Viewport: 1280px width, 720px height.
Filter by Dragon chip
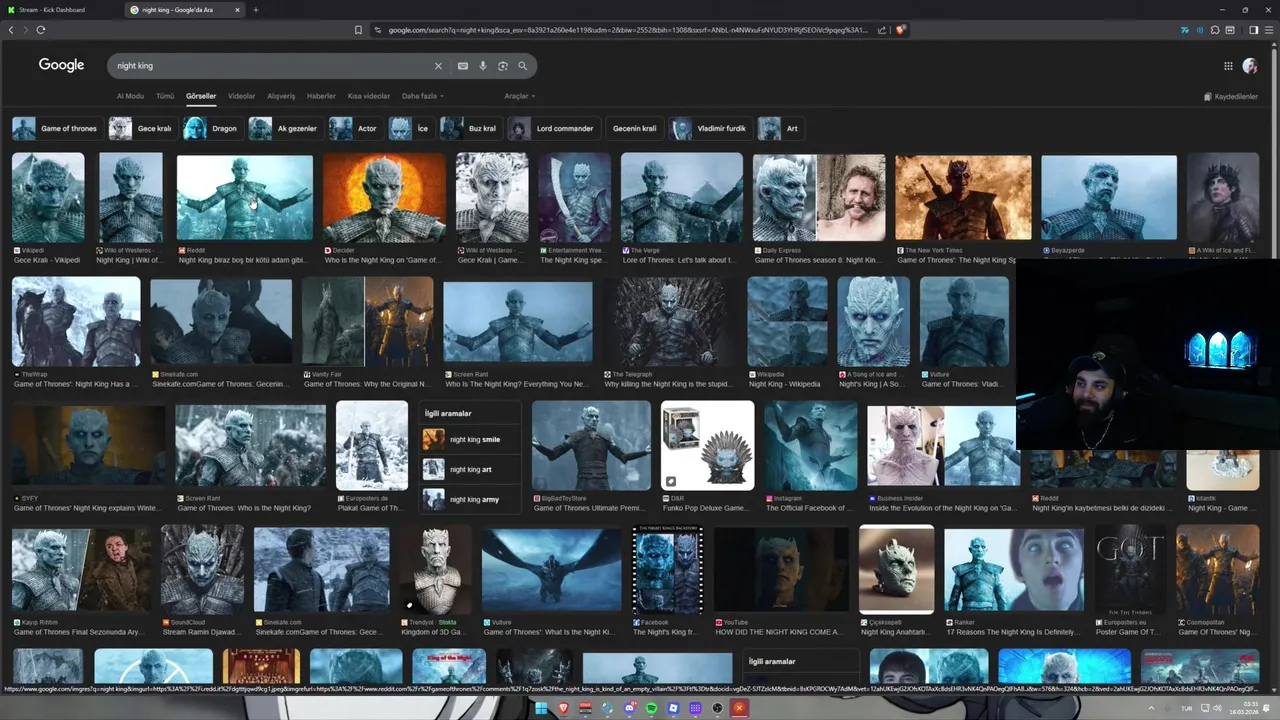213,128
